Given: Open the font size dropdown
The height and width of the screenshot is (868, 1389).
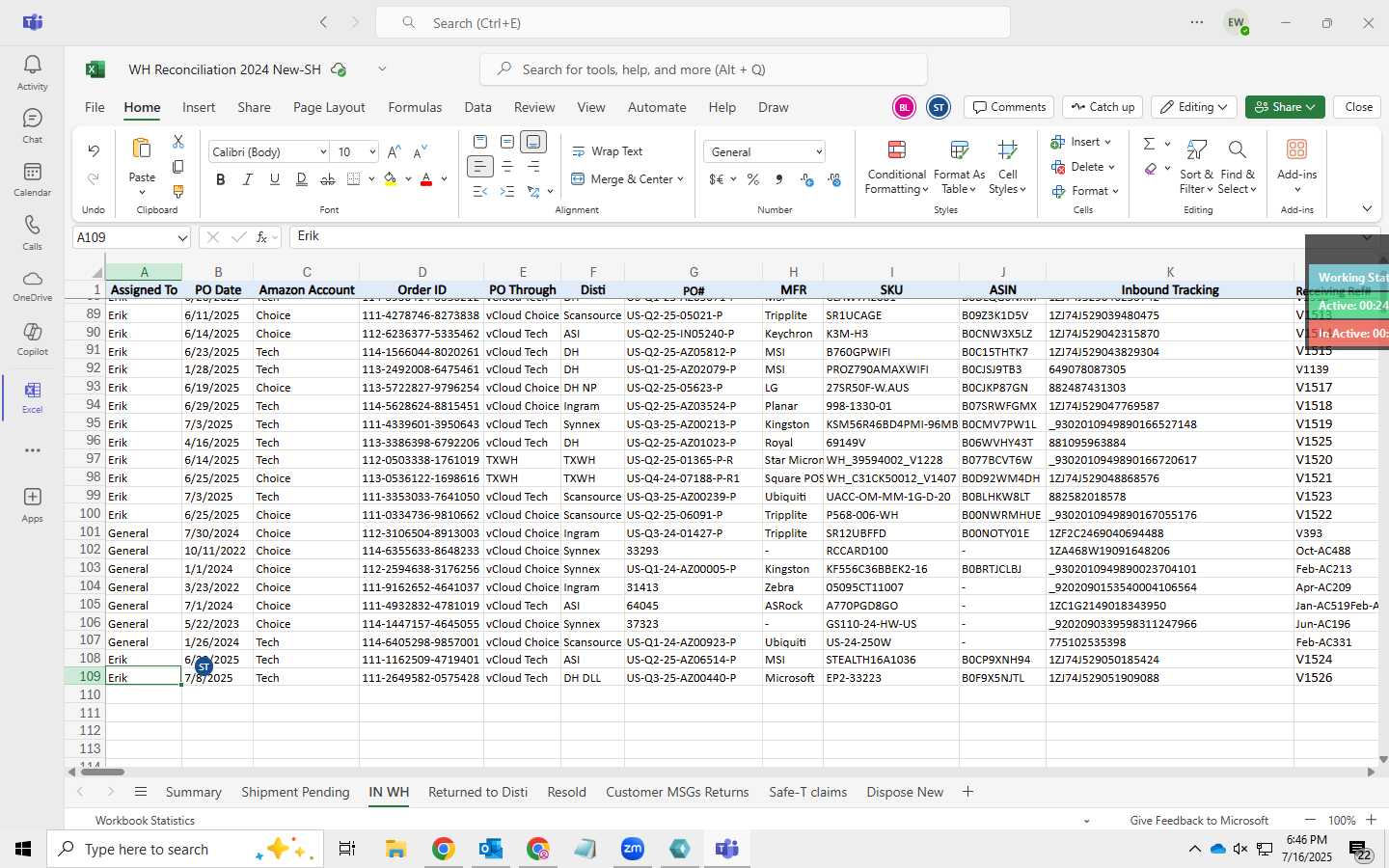Looking at the screenshot, I should tap(371, 152).
